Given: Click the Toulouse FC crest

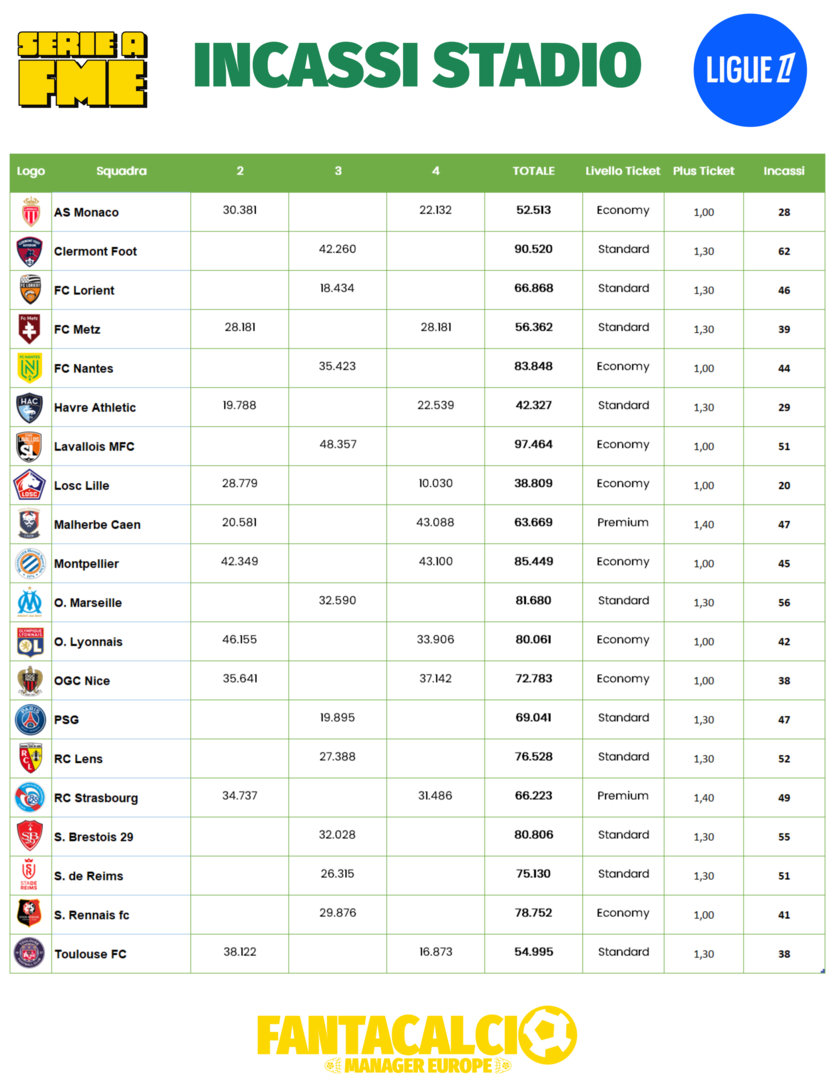Looking at the screenshot, I should (30, 953).
